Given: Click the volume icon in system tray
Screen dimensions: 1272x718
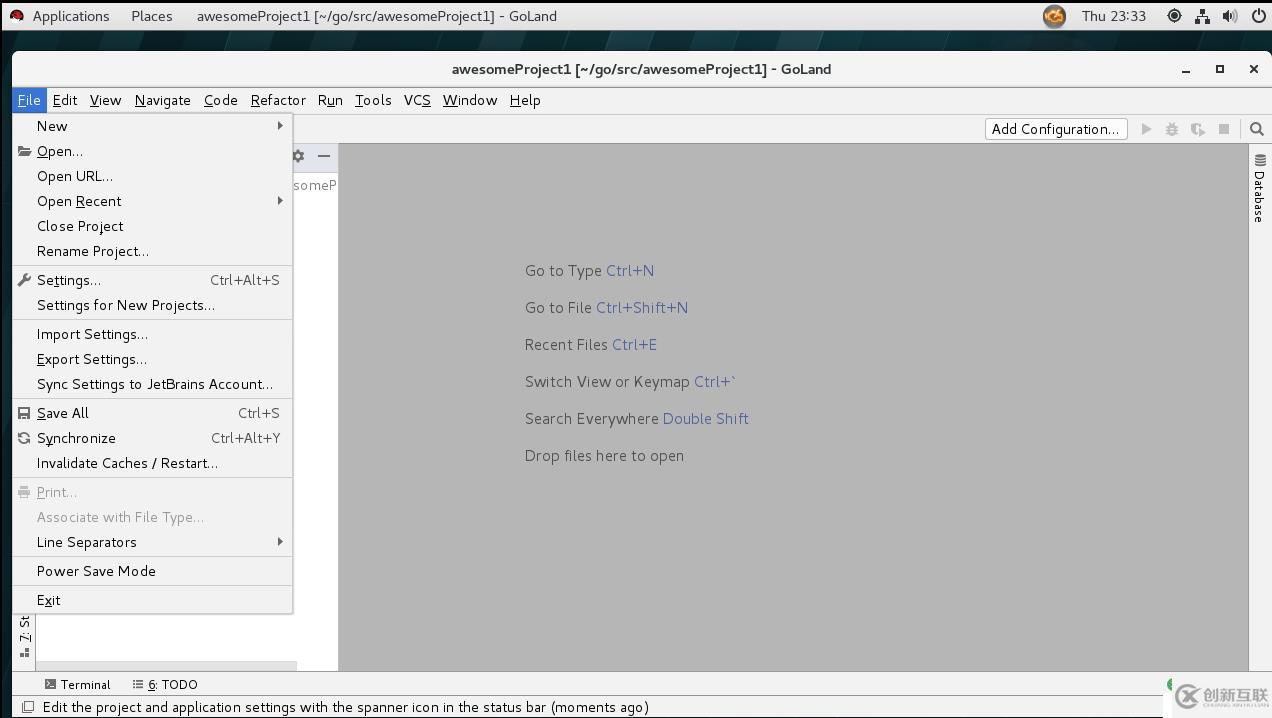Looking at the screenshot, I should click(x=1231, y=16).
